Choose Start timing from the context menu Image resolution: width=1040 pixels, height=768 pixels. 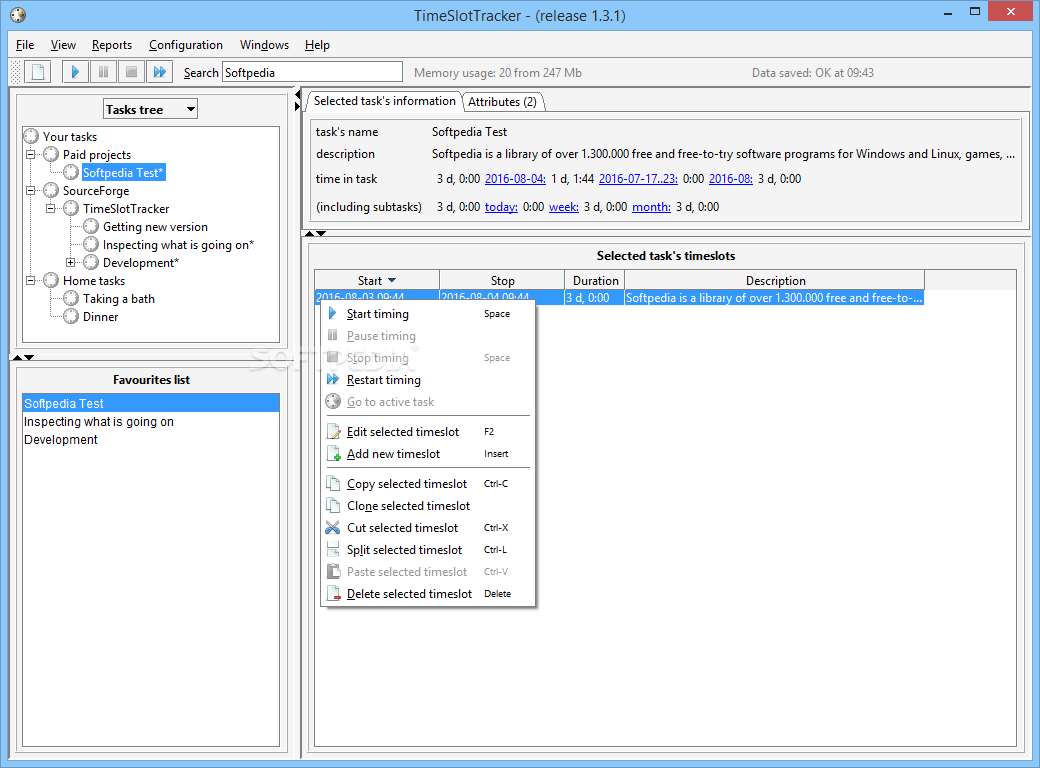tap(428, 314)
